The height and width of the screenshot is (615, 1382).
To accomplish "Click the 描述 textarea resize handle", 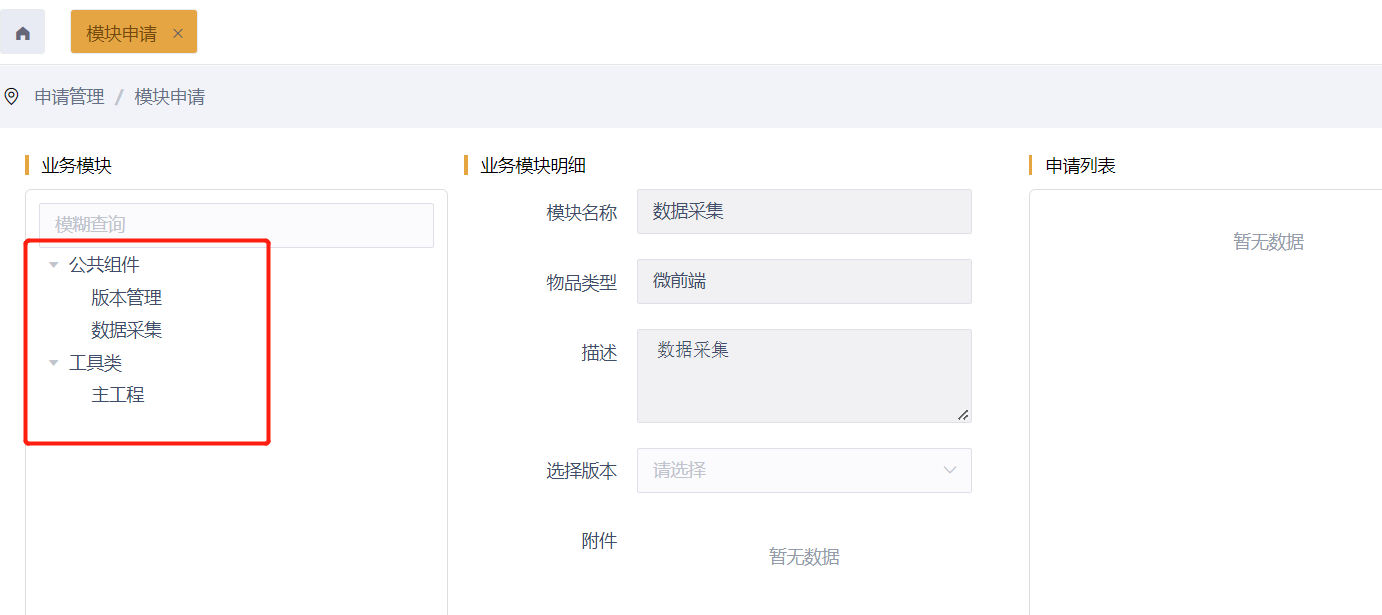I will click(x=963, y=414).
